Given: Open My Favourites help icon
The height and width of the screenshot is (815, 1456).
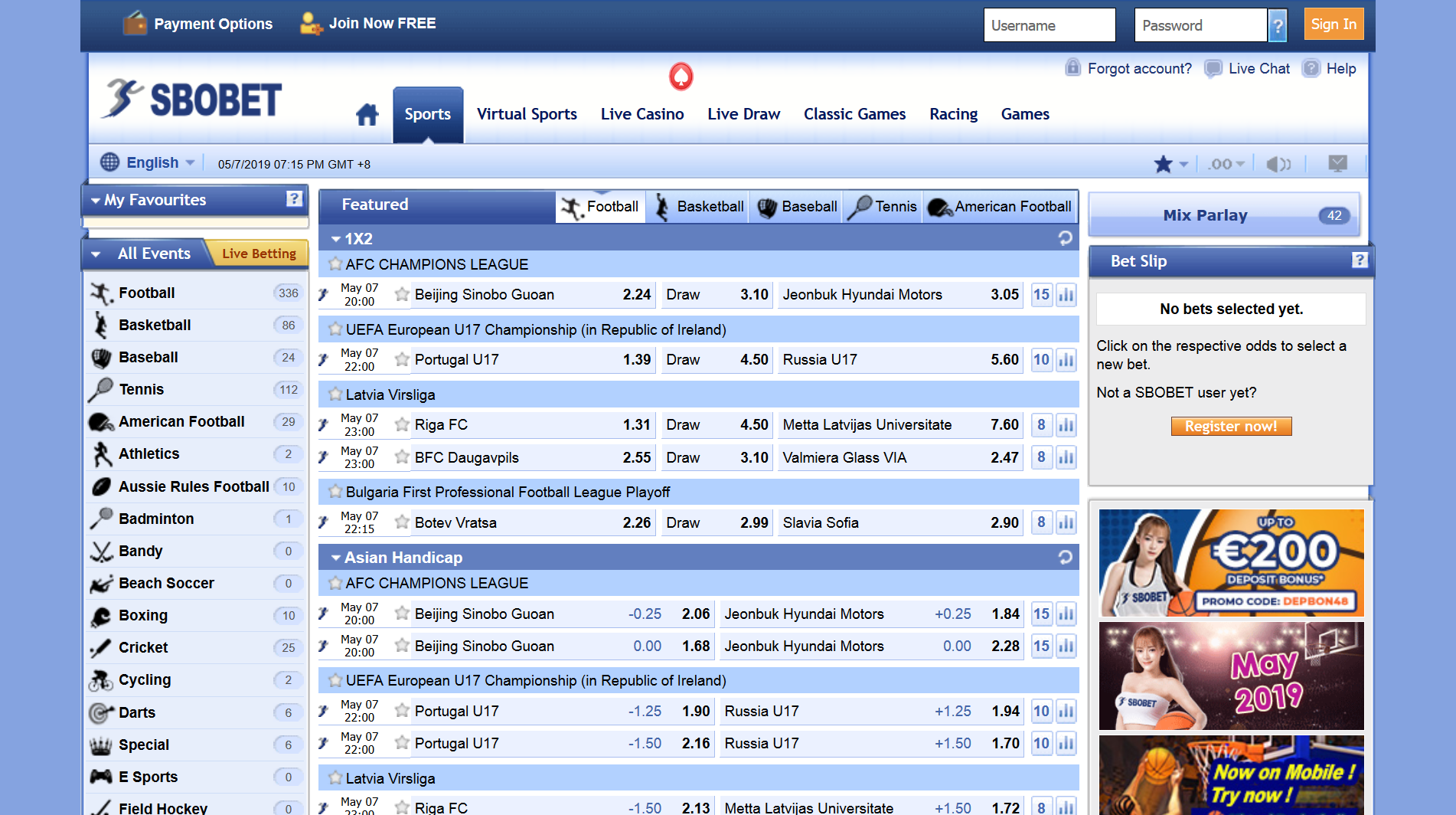Looking at the screenshot, I should [294, 199].
